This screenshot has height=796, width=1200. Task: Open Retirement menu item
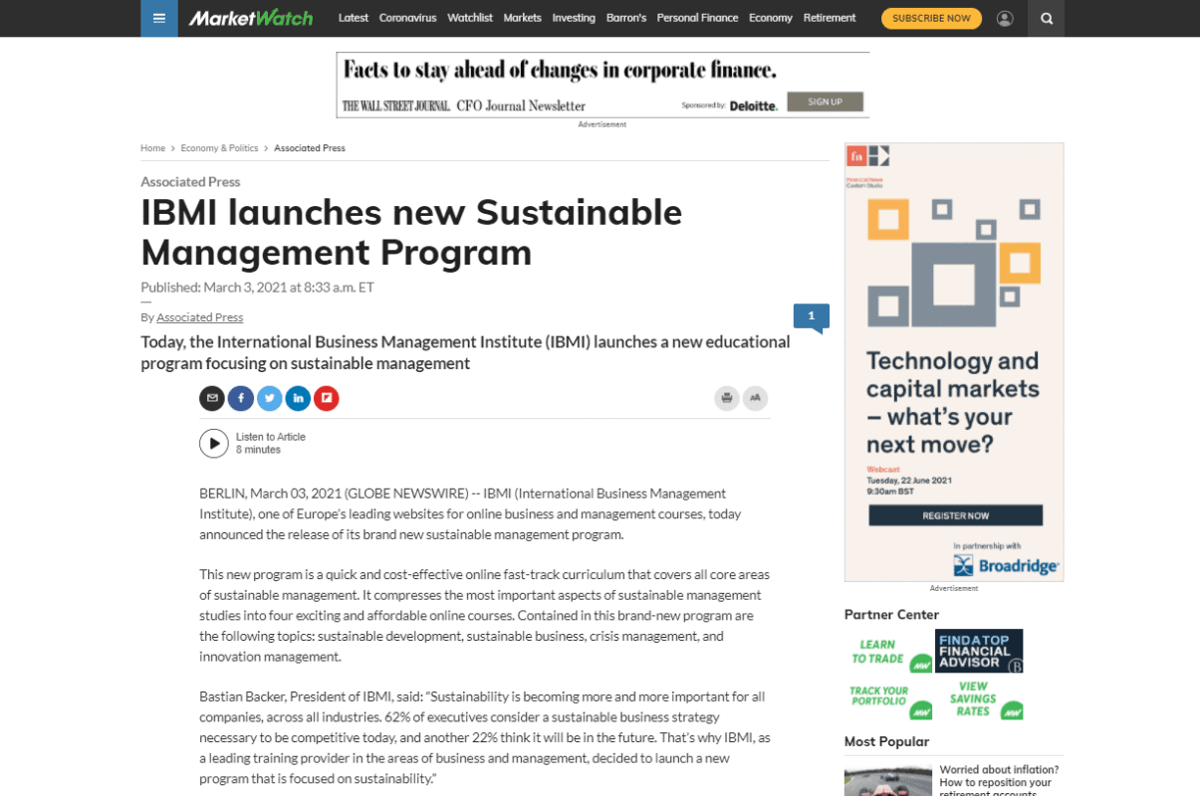tap(829, 18)
